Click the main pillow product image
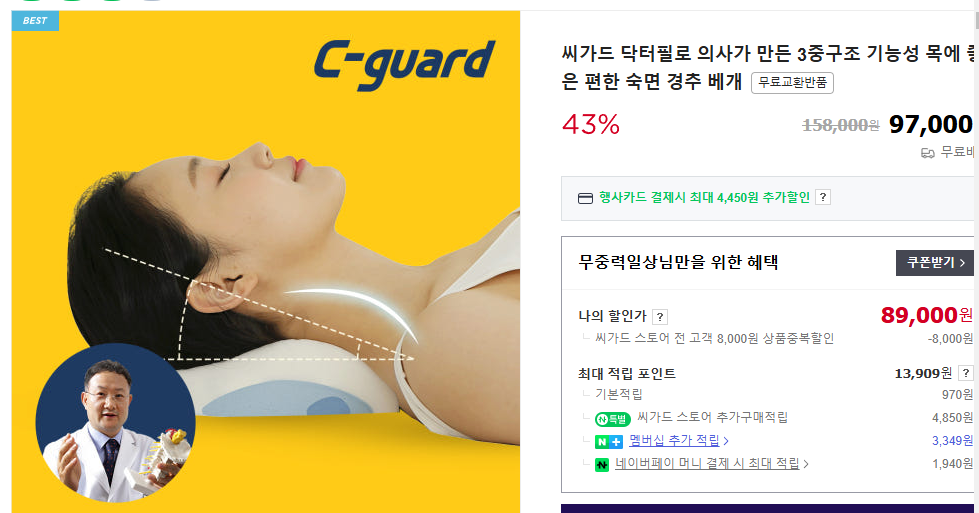The width and height of the screenshot is (979, 513). 266,261
